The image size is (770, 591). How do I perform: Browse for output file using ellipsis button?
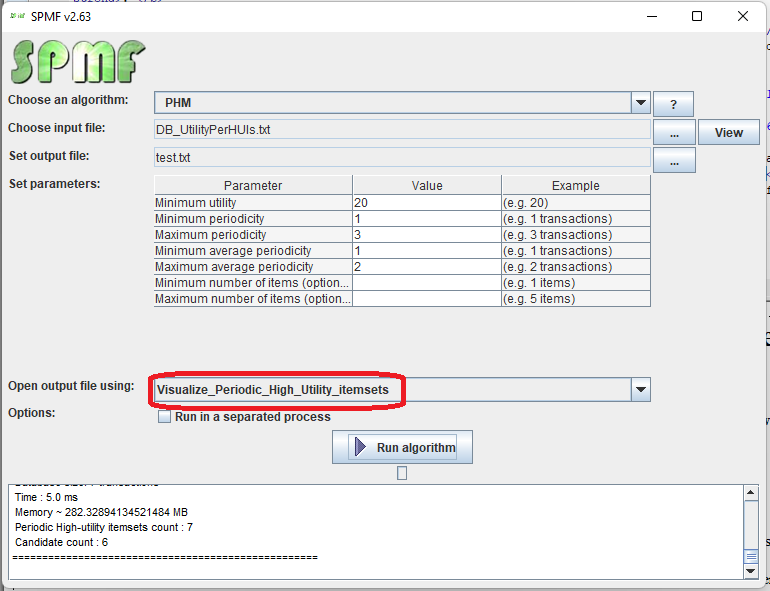pos(674,160)
